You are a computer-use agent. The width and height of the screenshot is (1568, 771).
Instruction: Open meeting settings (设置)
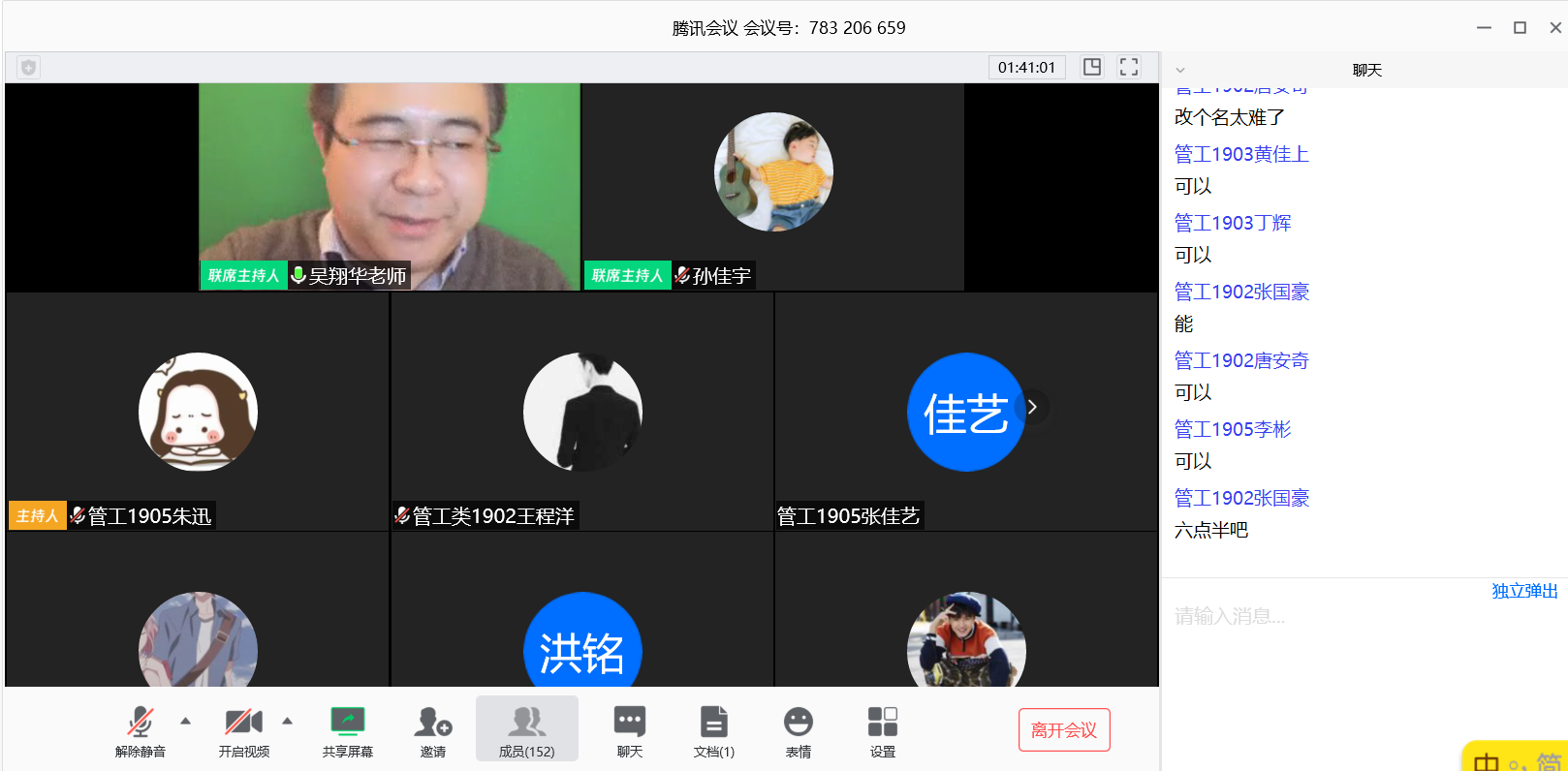882,729
